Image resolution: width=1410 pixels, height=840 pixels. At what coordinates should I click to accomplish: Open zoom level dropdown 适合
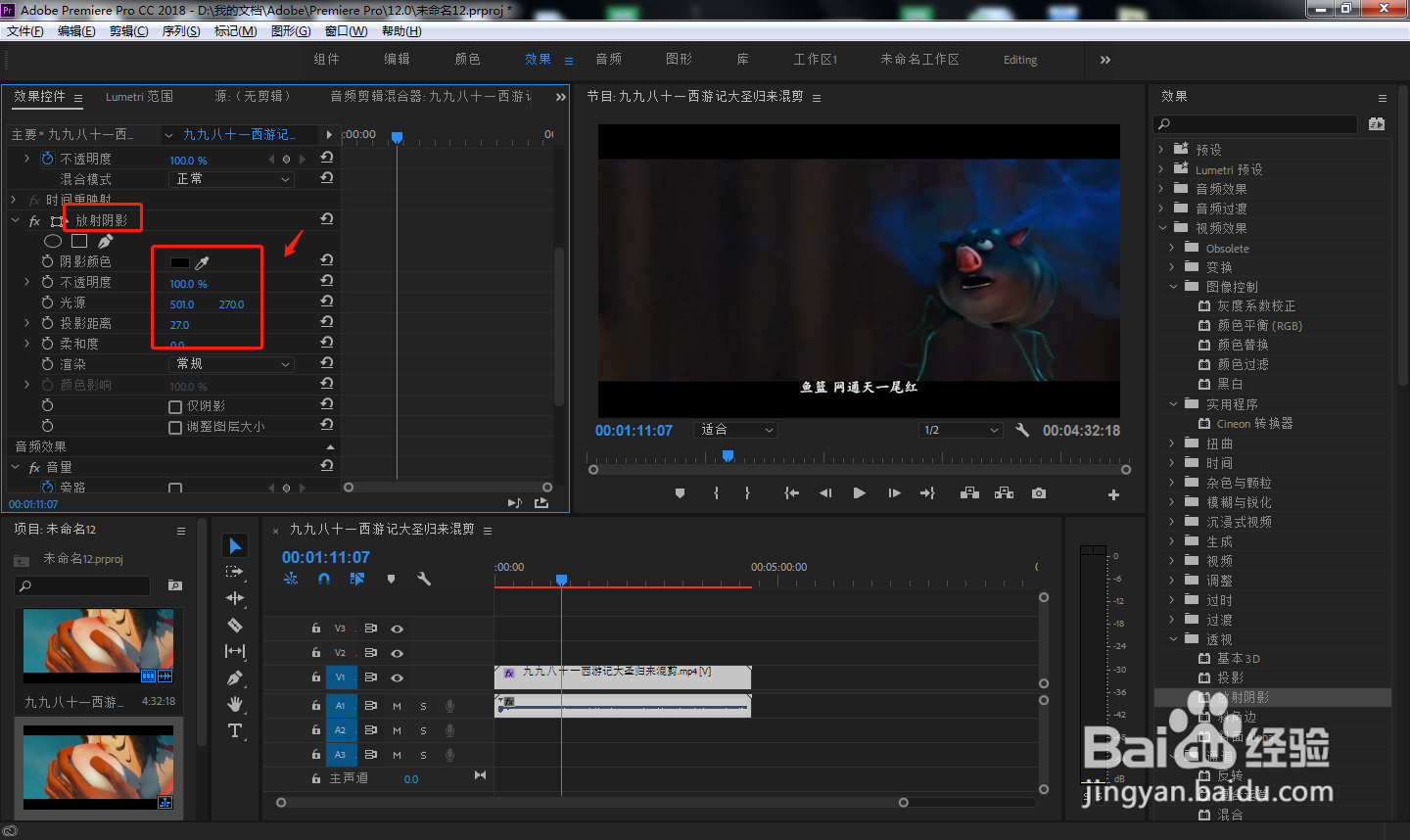(735, 430)
